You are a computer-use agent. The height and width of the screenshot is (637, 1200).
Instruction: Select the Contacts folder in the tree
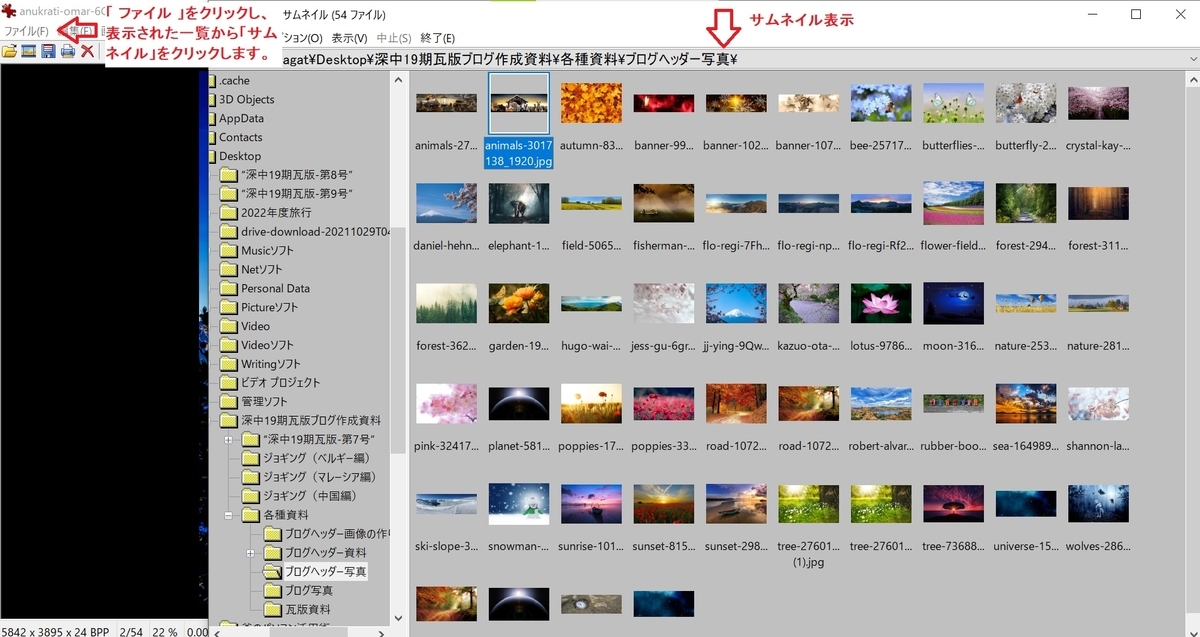240,137
